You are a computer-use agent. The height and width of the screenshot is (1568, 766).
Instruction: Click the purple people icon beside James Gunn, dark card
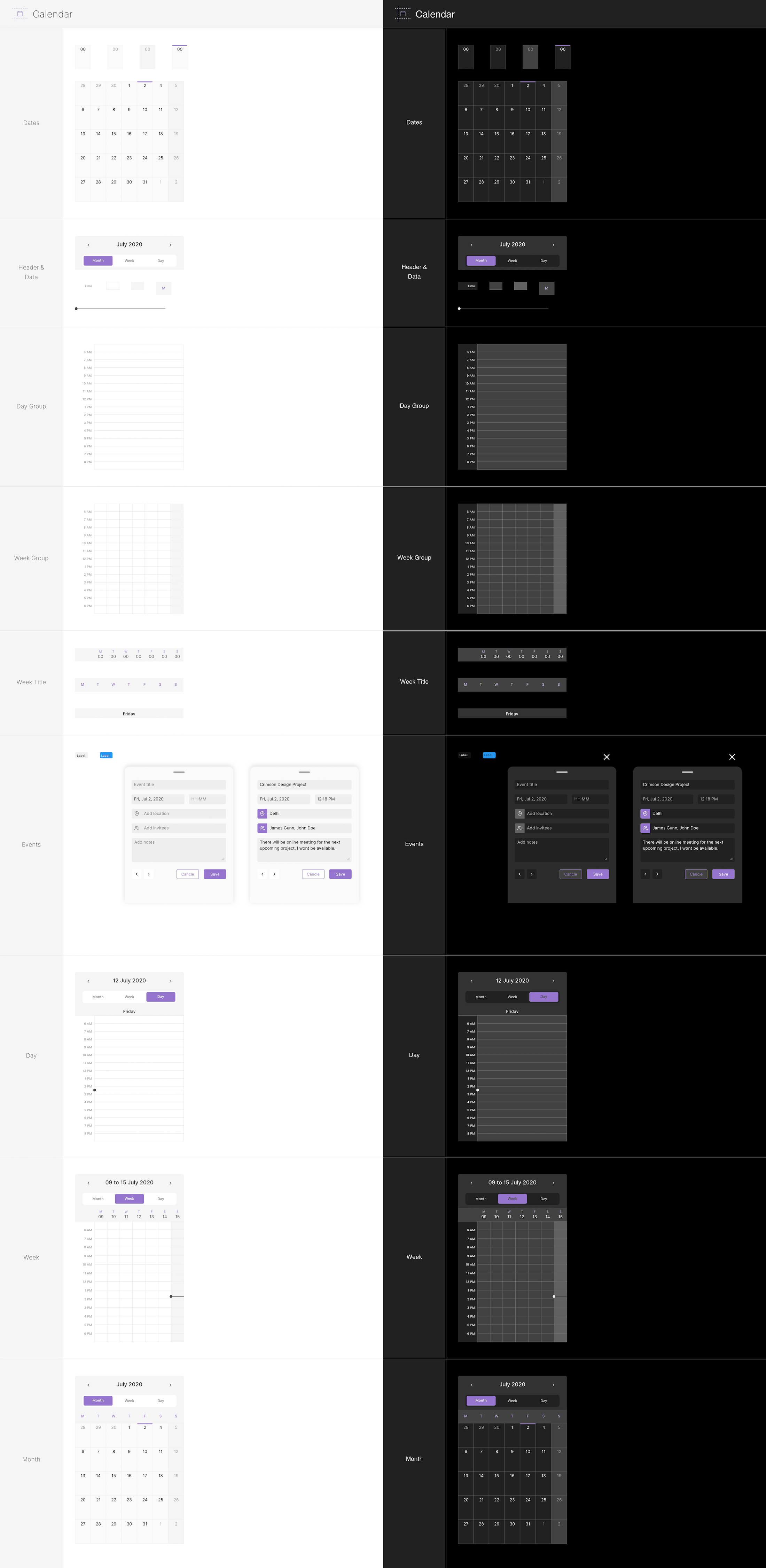(646, 828)
